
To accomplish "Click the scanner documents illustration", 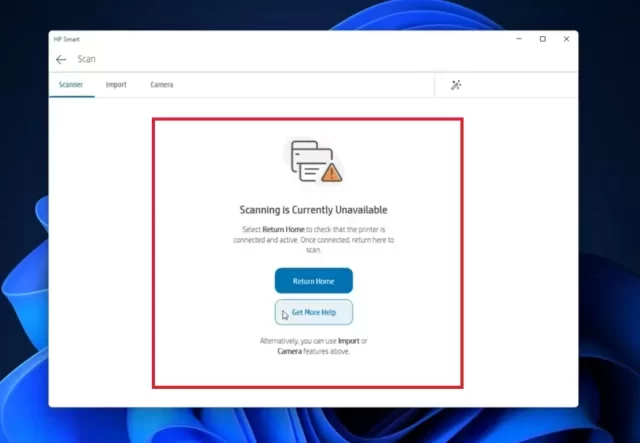I will (310, 160).
